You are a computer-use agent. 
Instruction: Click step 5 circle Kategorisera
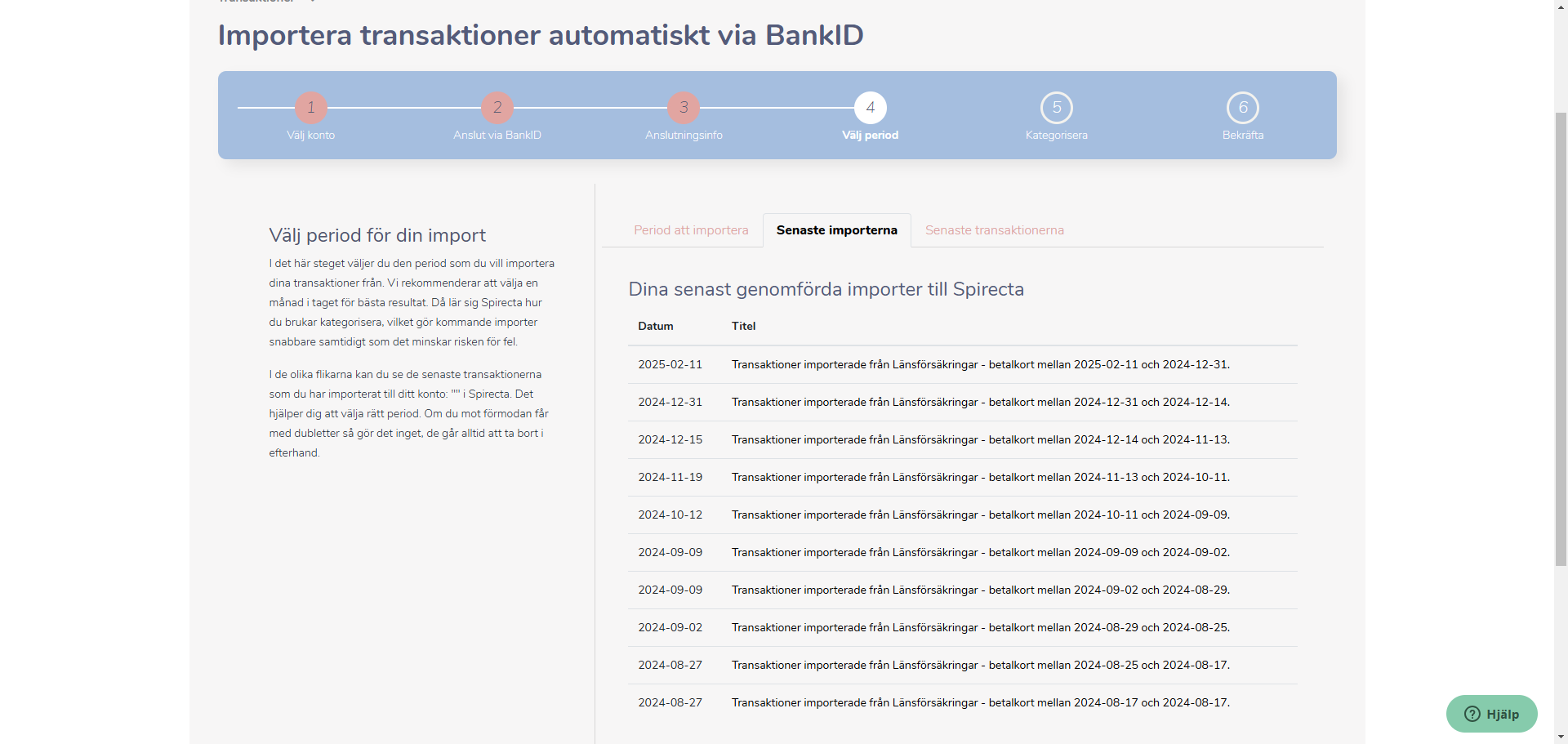click(1057, 108)
